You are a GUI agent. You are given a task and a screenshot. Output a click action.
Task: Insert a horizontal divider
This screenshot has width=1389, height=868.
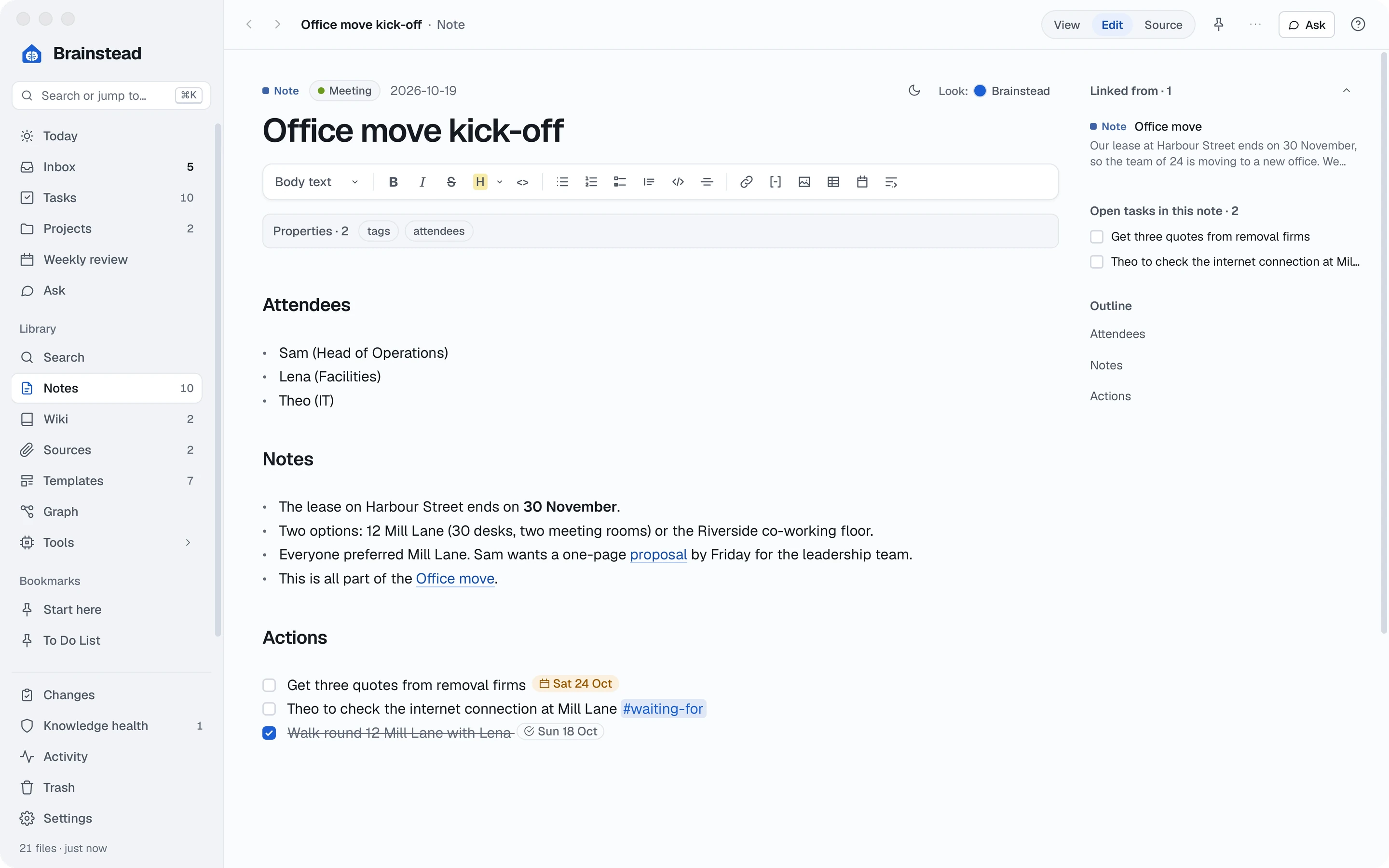[707, 182]
